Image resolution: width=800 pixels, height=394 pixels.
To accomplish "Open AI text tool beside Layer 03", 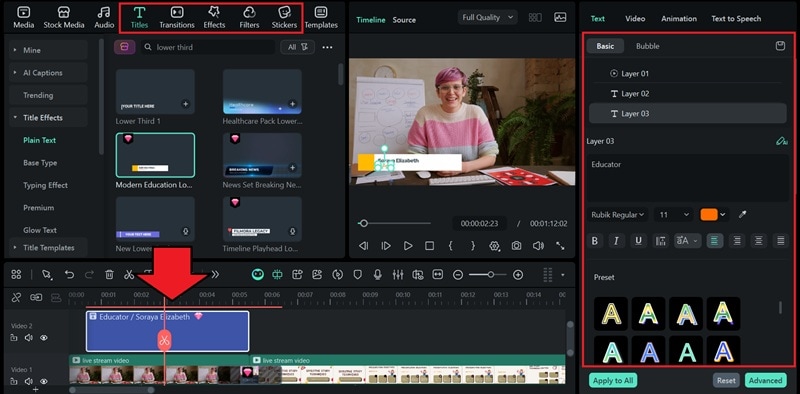I will (x=781, y=141).
